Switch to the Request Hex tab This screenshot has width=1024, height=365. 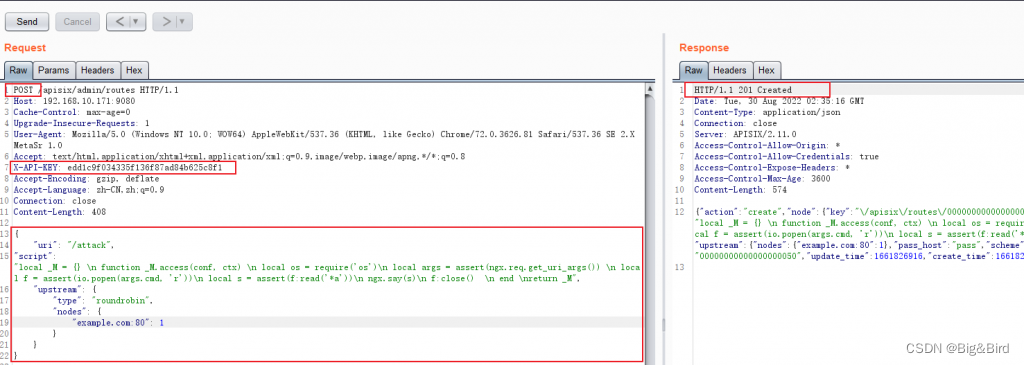[135, 70]
